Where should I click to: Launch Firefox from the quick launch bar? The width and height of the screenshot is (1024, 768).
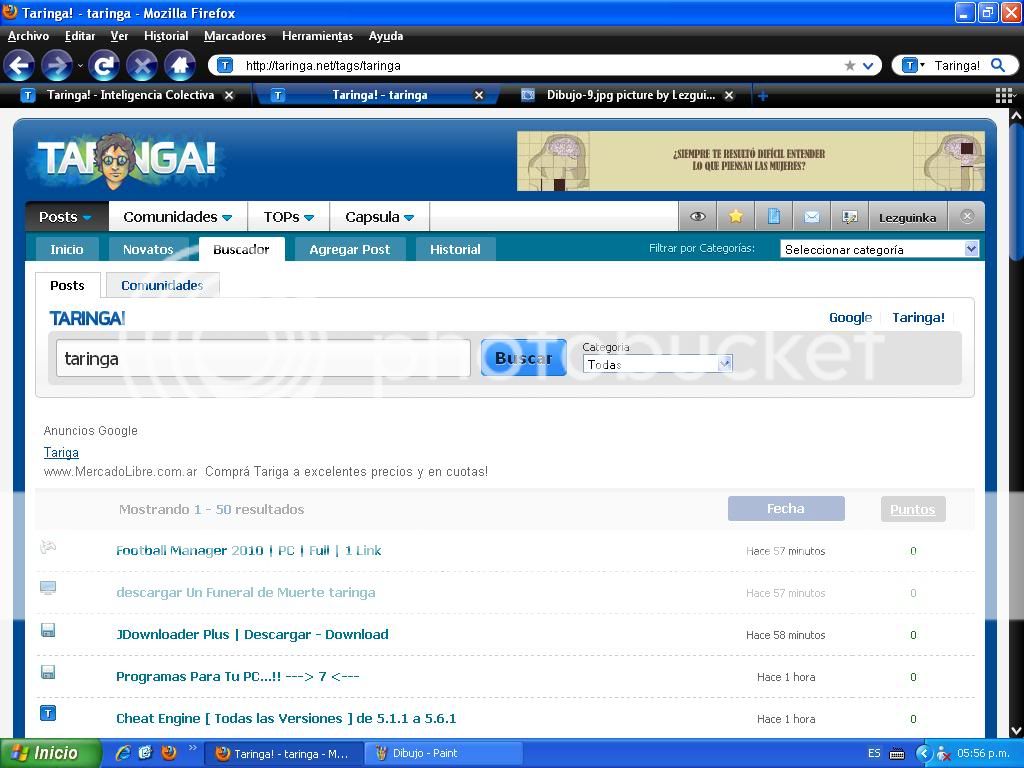169,753
